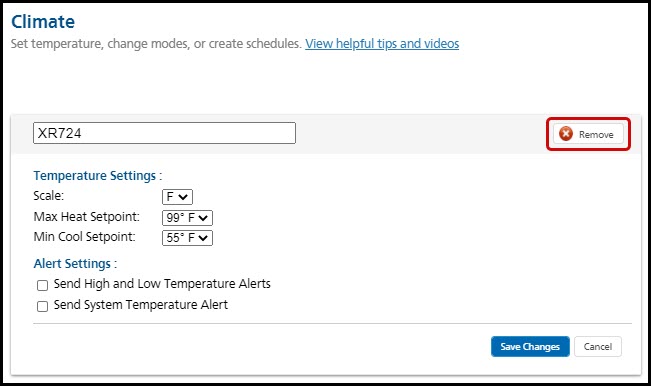Click the Climate page heading
The width and height of the screenshot is (651, 386).
coord(43,22)
